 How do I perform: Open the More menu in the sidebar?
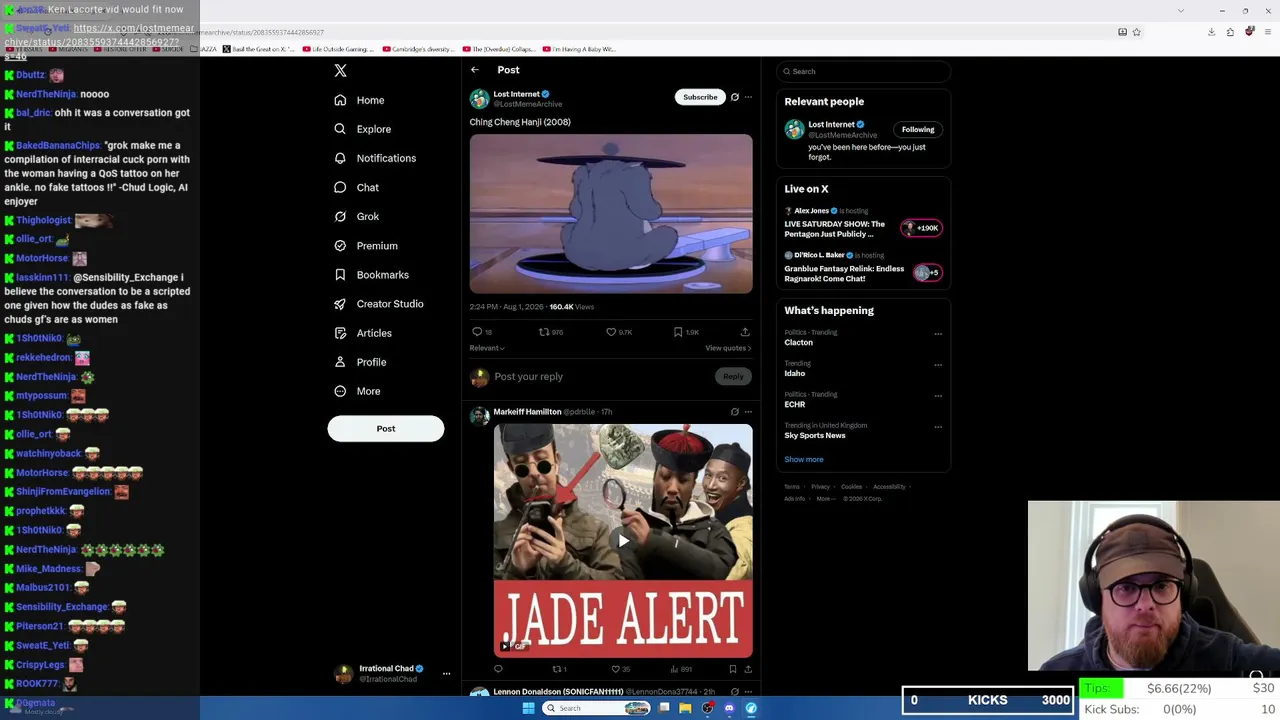(x=357, y=391)
